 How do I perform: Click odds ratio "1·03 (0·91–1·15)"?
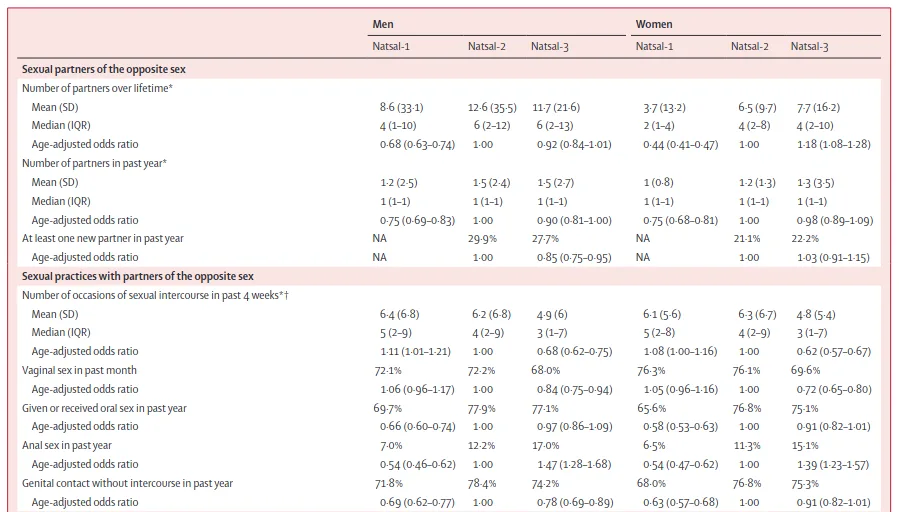click(x=833, y=257)
